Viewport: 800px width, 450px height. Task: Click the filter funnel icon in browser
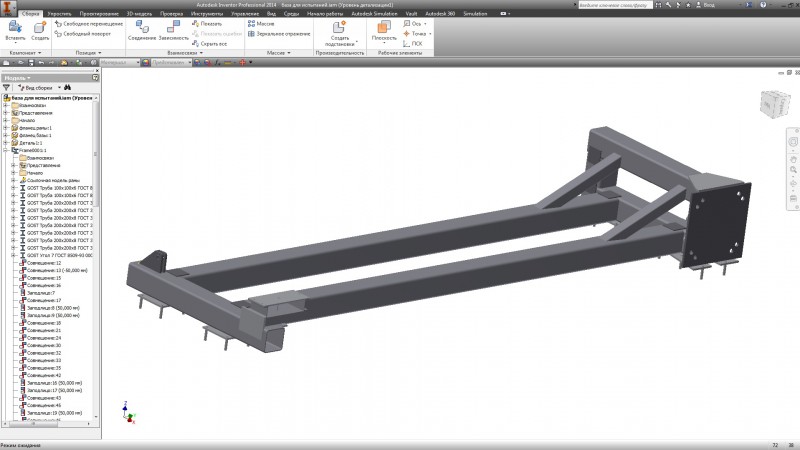coord(6,88)
